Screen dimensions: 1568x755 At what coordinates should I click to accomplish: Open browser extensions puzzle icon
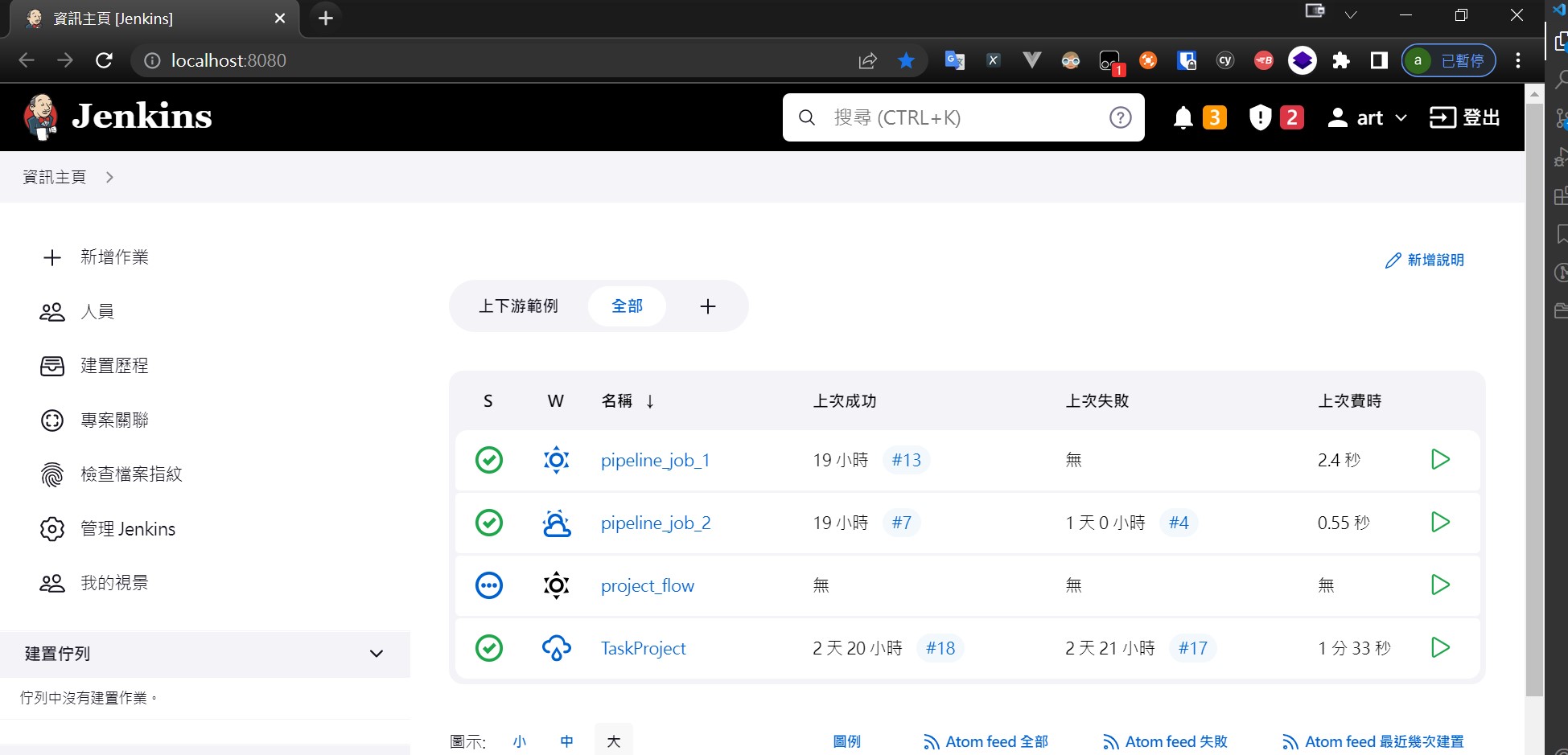1340,60
